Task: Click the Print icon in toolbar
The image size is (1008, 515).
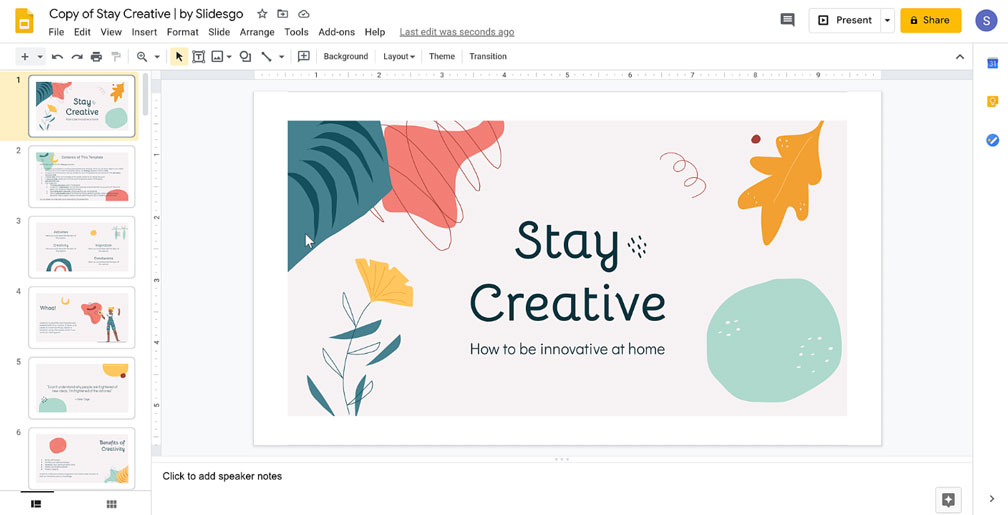Action: 96,57
